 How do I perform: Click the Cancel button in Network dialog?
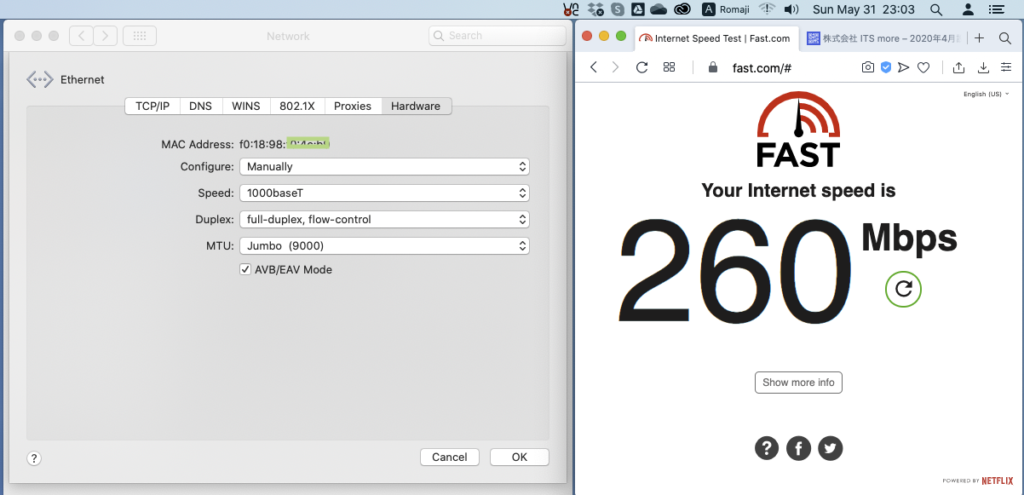point(449,457)
